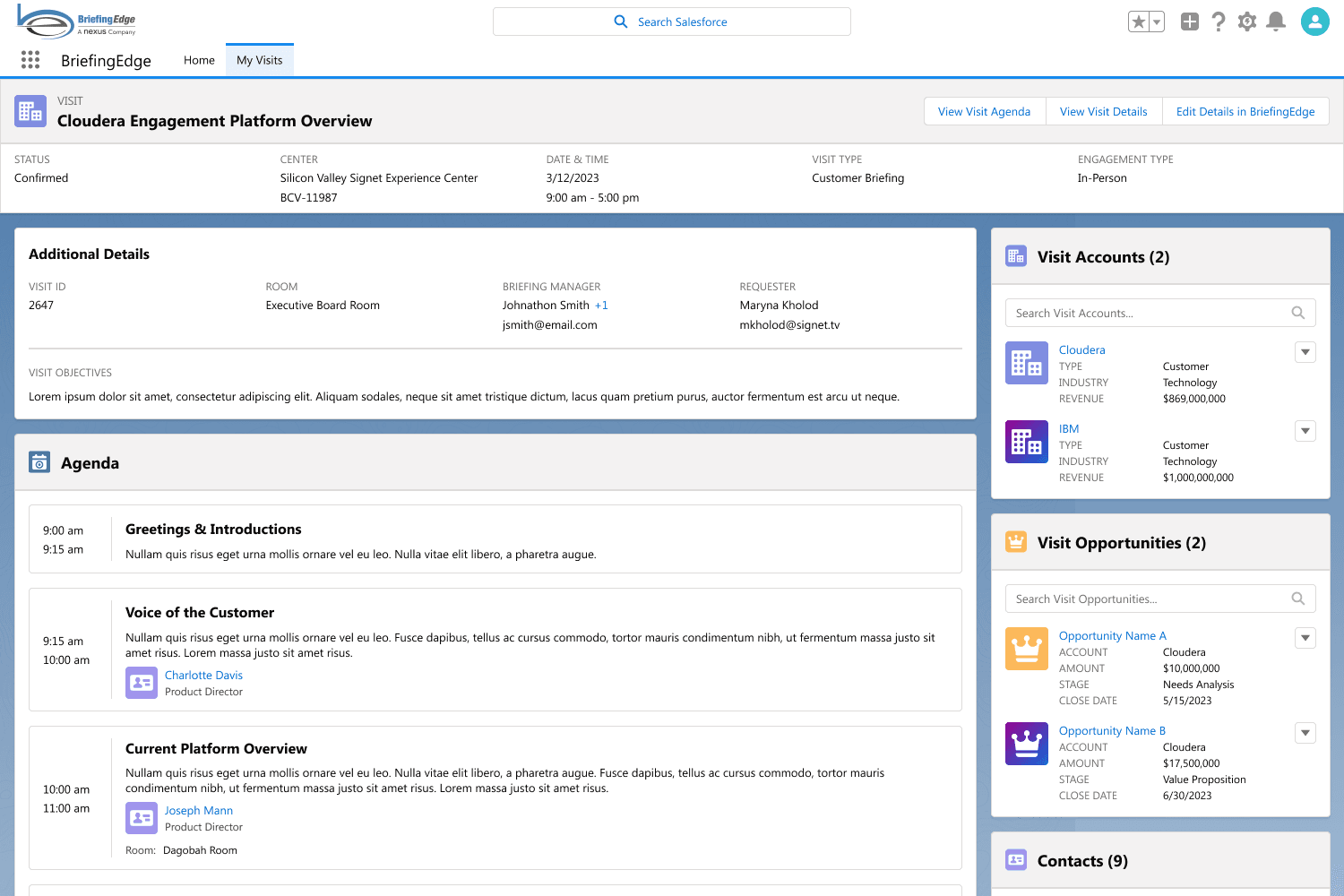Click View Visit Details button
The height and width of the screenshot is (896, 1344).
coord(1104,111)
